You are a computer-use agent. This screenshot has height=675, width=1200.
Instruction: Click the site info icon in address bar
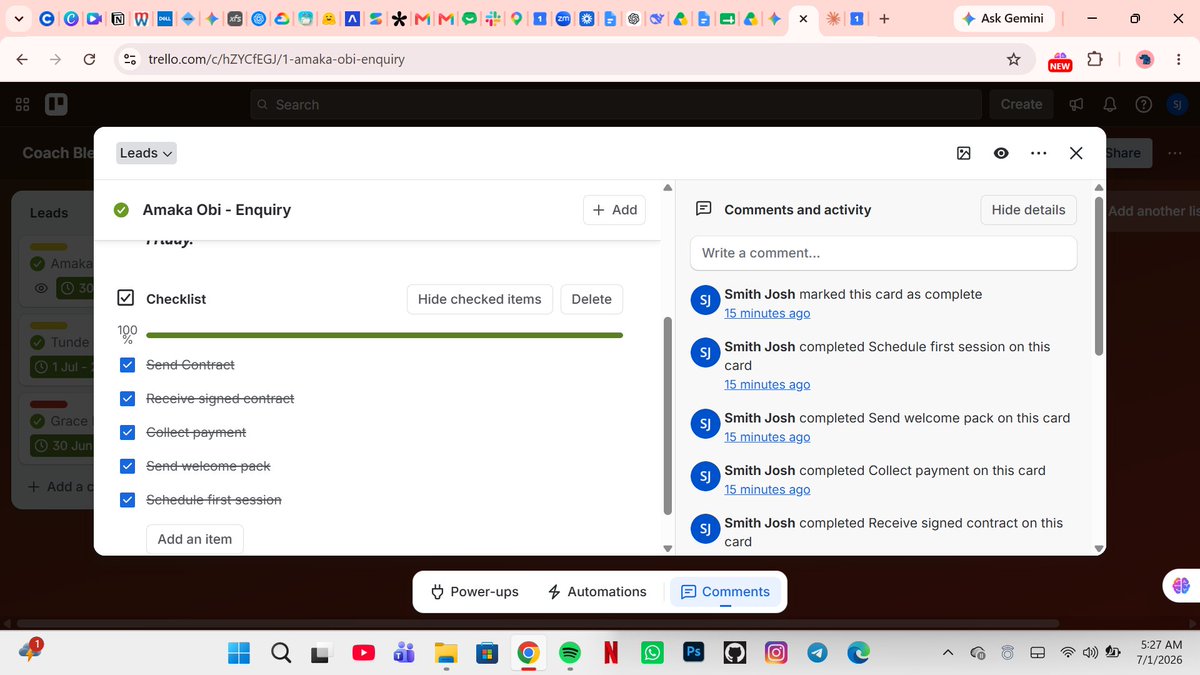pyautogui.click(x=129, y=59)
